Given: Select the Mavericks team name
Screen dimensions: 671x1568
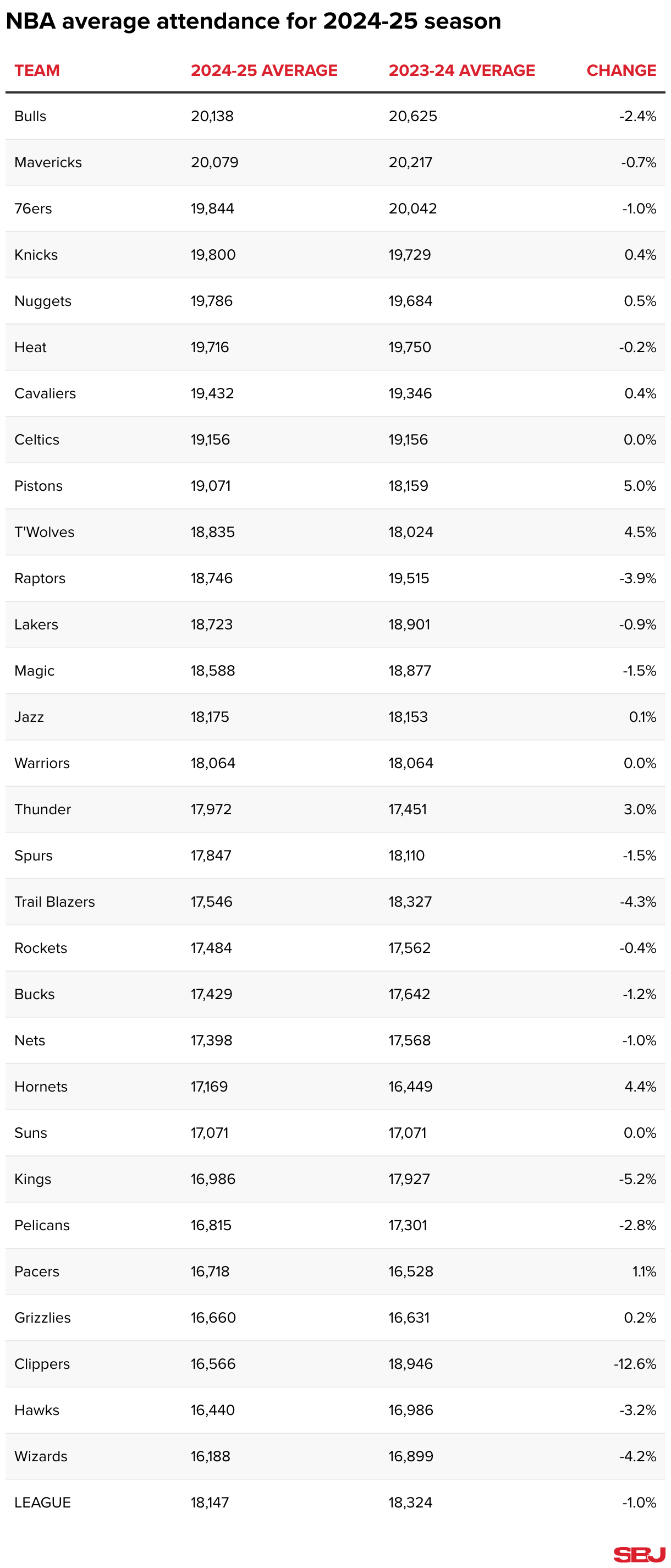Looking at the screenshot, I should (48, 162).
